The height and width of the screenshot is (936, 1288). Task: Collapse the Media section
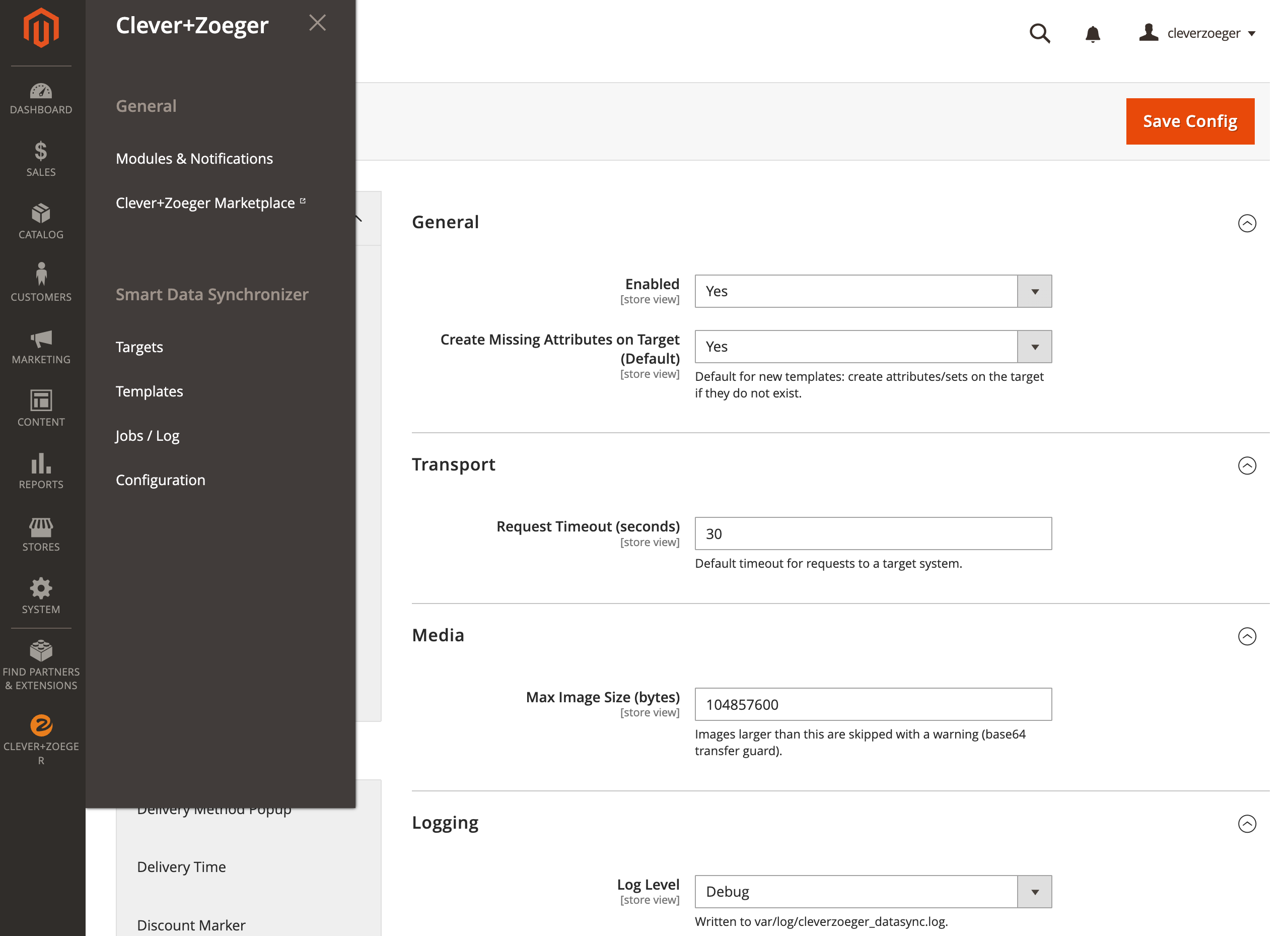(1247, 636)
